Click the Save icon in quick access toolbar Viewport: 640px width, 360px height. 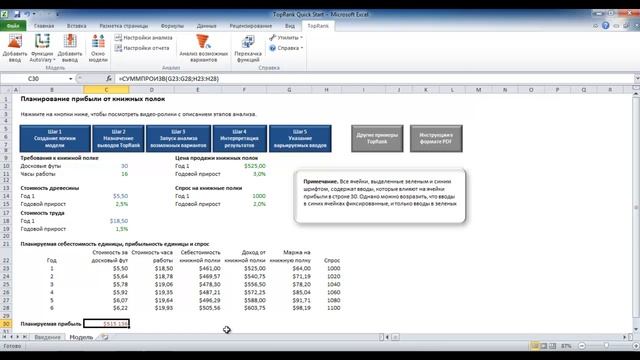(x=17, y=14)
